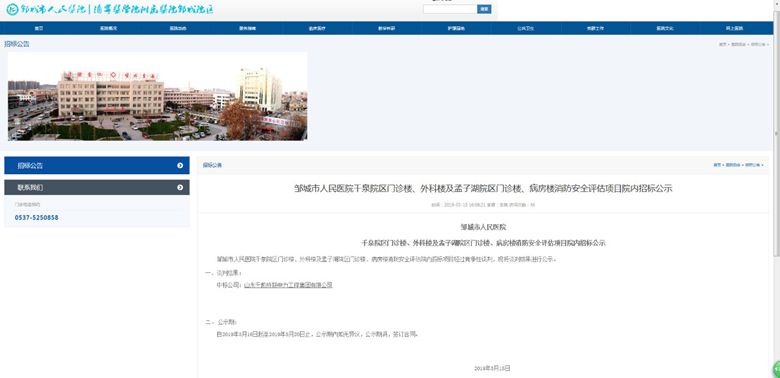Click the top-right breadcrumb 首页 link

722,45
